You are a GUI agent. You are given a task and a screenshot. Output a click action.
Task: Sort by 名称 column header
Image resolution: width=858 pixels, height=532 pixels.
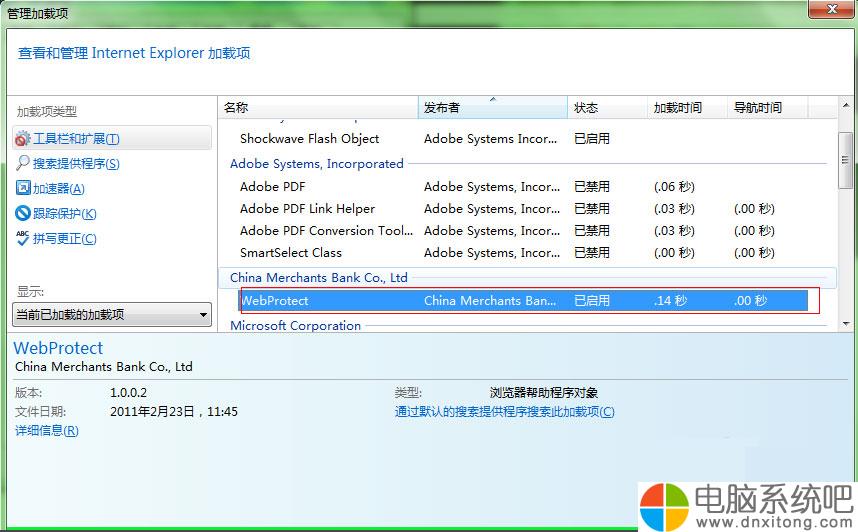(x=318, y=107)
